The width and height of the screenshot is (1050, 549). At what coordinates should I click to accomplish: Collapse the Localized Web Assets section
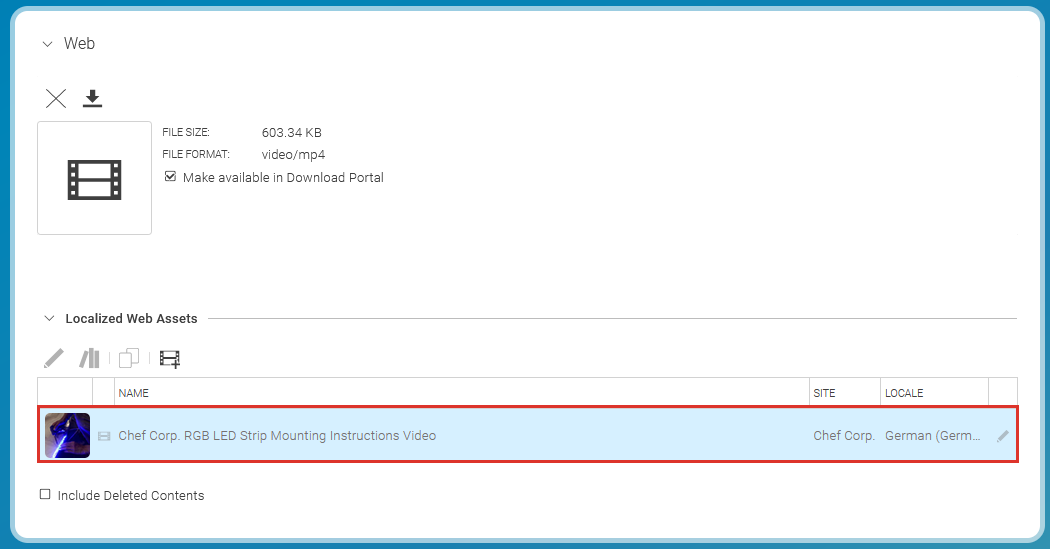[49, 319]
